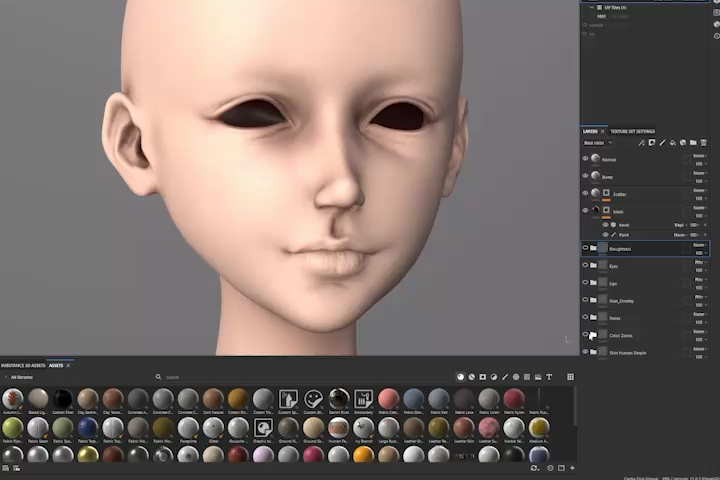
Task: Expand the Skin Human Simple folder
Action: 593,352
